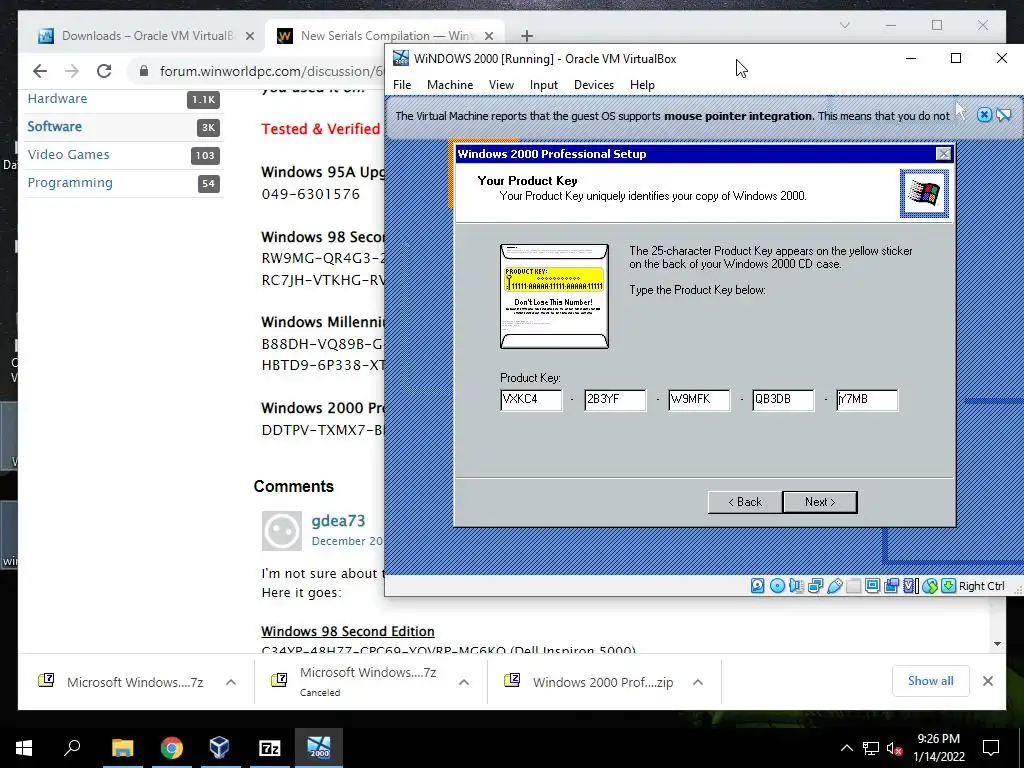
Task: Click the Windows 2000 VM taskbar icon
Action: coord(319,748)
